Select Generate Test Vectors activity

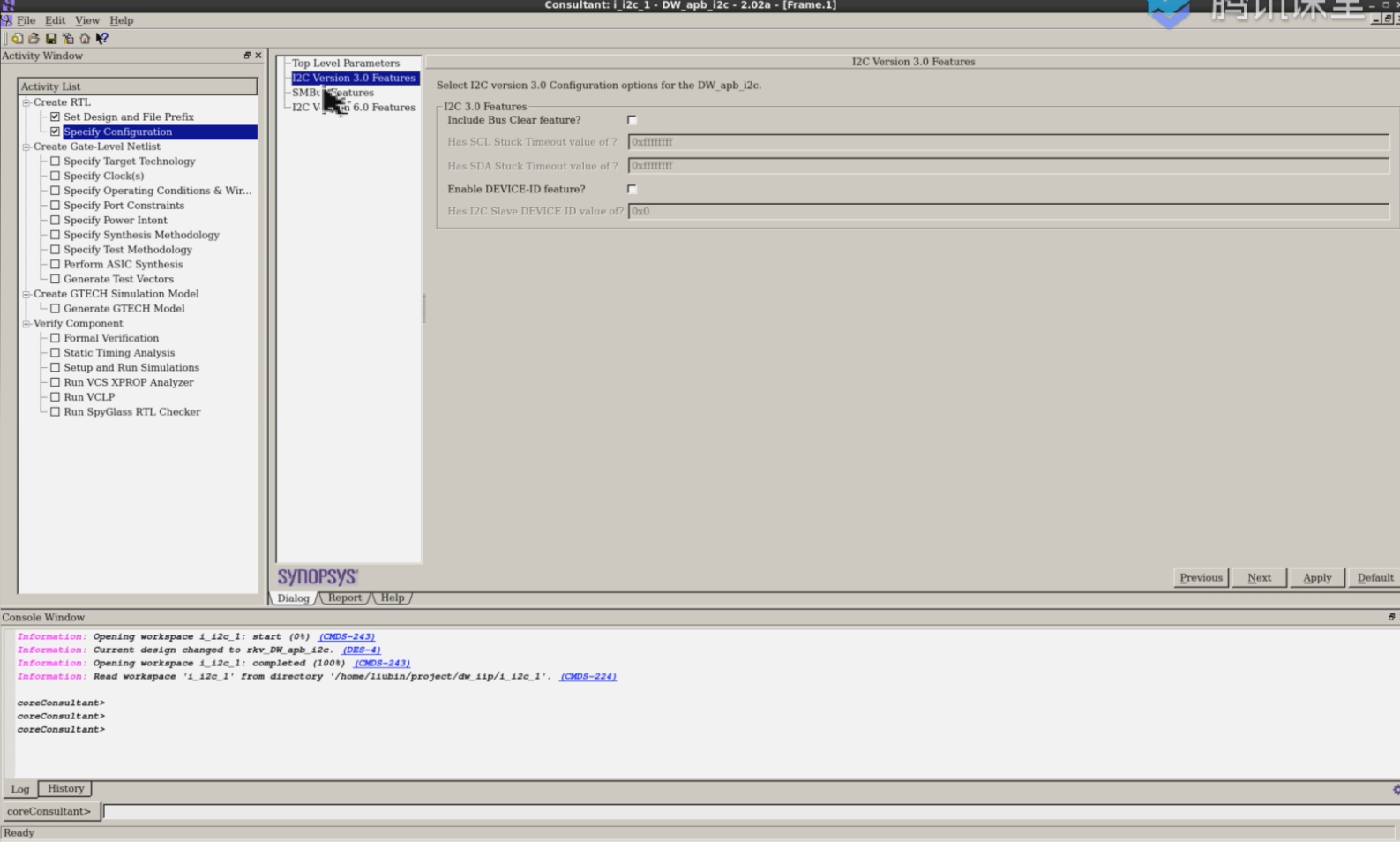pos(118,279)
